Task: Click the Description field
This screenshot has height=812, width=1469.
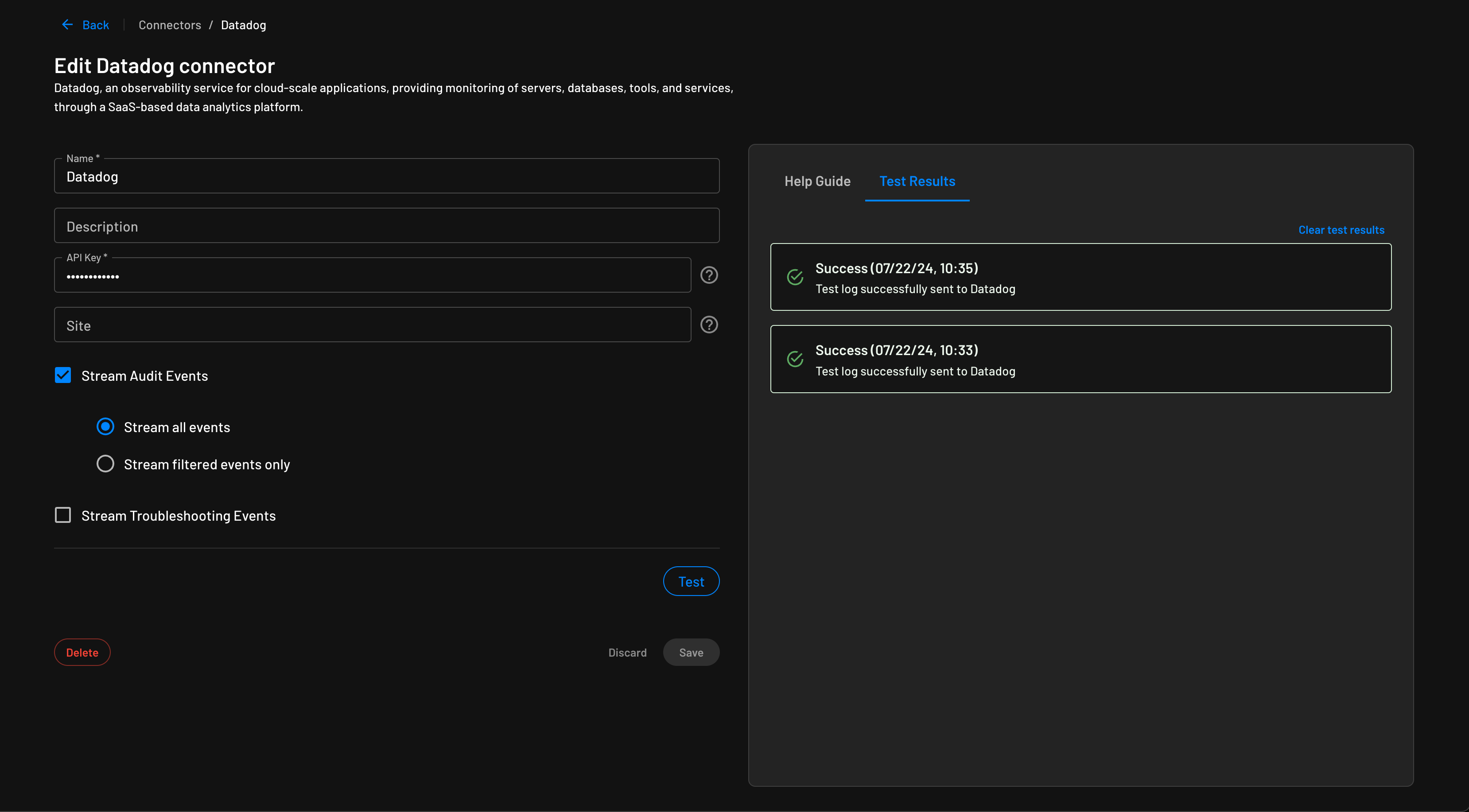Action: click(387, 225)
